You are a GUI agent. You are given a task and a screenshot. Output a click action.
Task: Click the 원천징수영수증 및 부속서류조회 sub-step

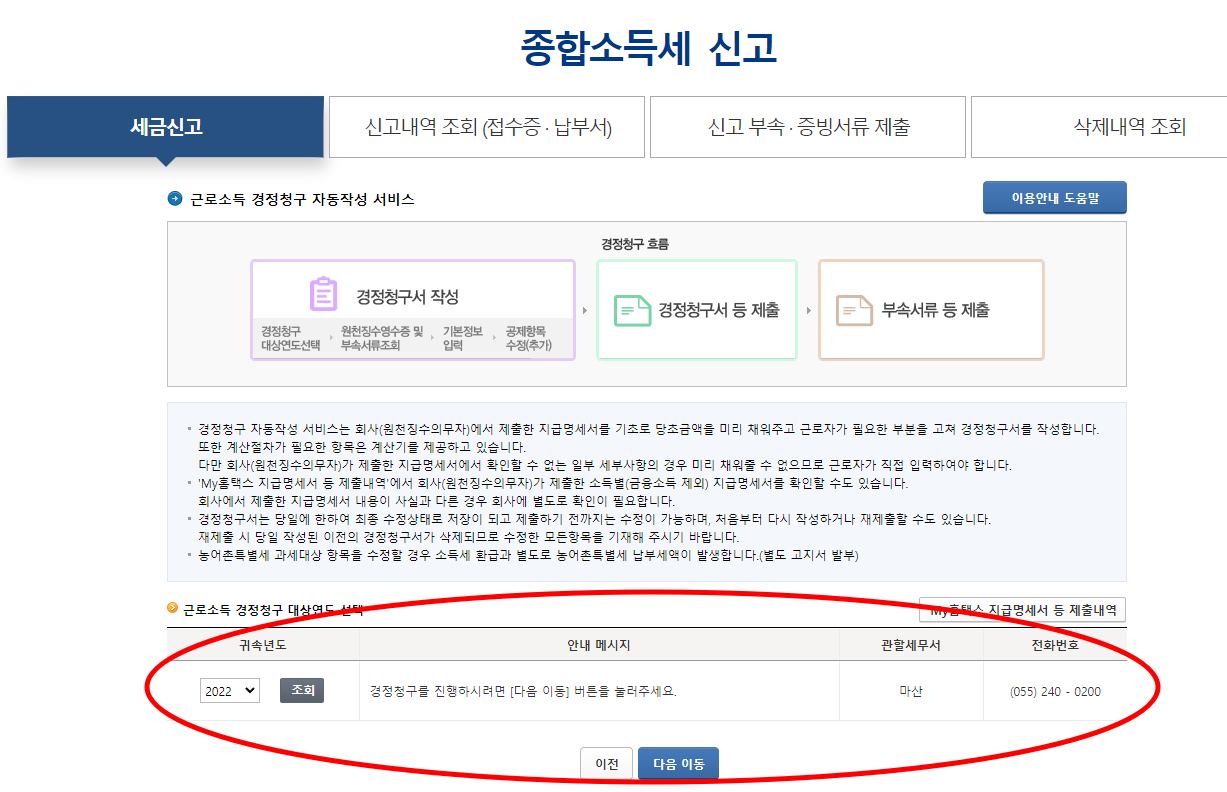coord(382,338)
